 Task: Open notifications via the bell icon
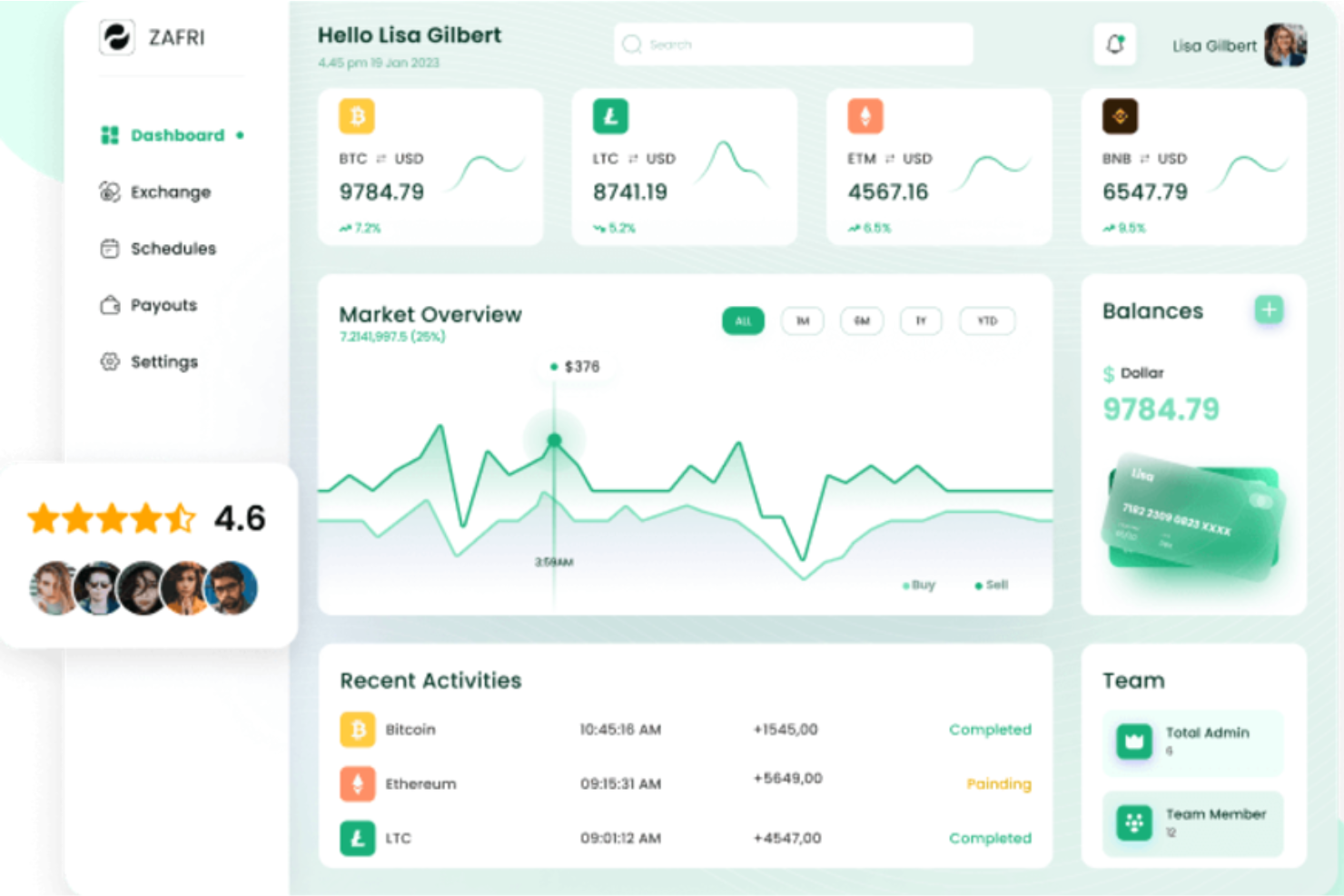click(x=1114, y=44)
